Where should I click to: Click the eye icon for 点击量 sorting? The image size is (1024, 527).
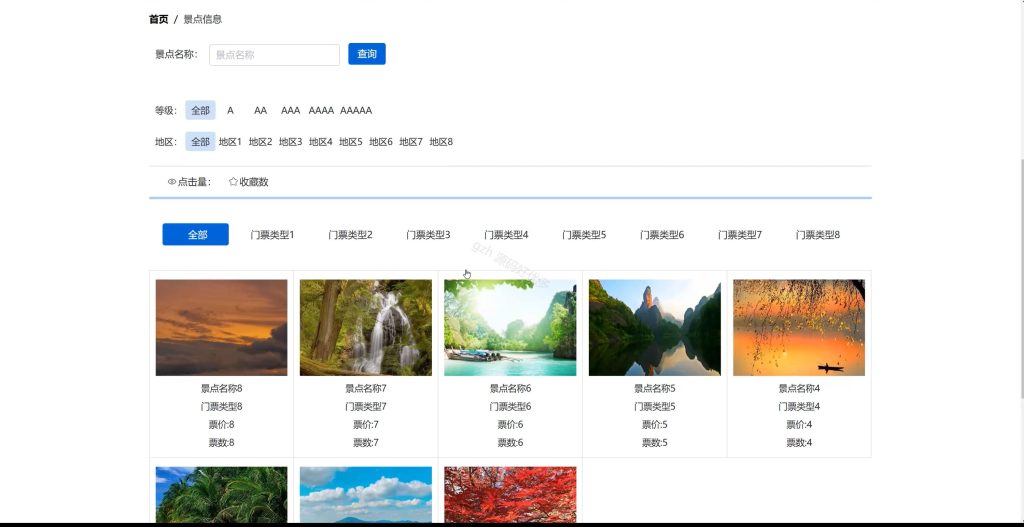[172, 182]
